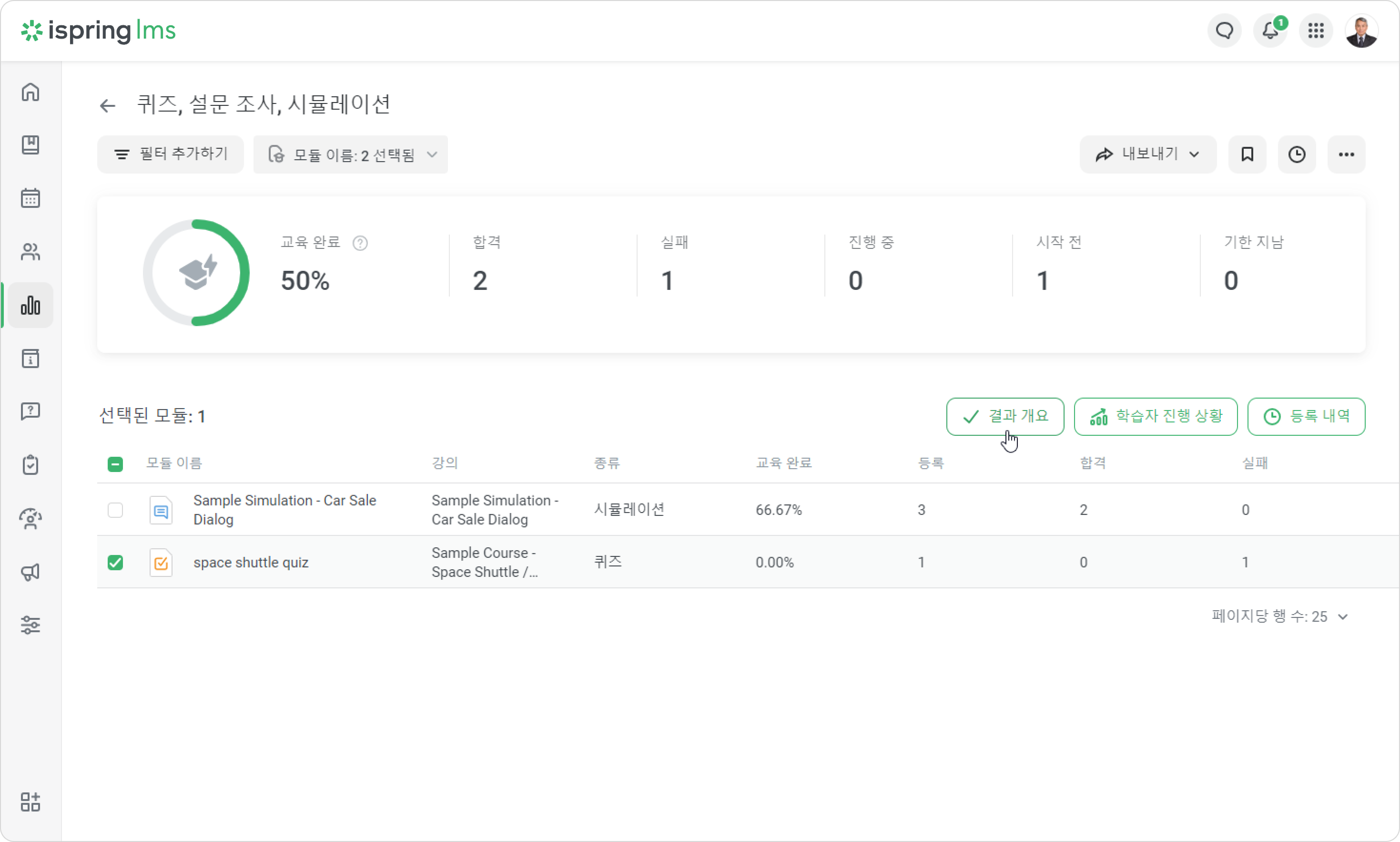Open the 결과 개요 results overview
The height and width of the screenshot is (842, 1400).
tap(1005, 416)
